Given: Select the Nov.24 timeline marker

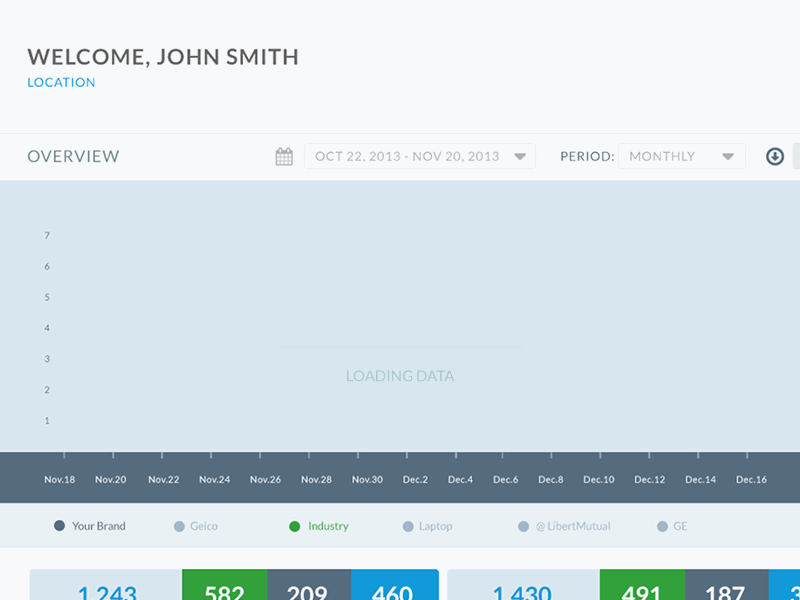Looking at the screenshot, I should (x=214, y=480).
